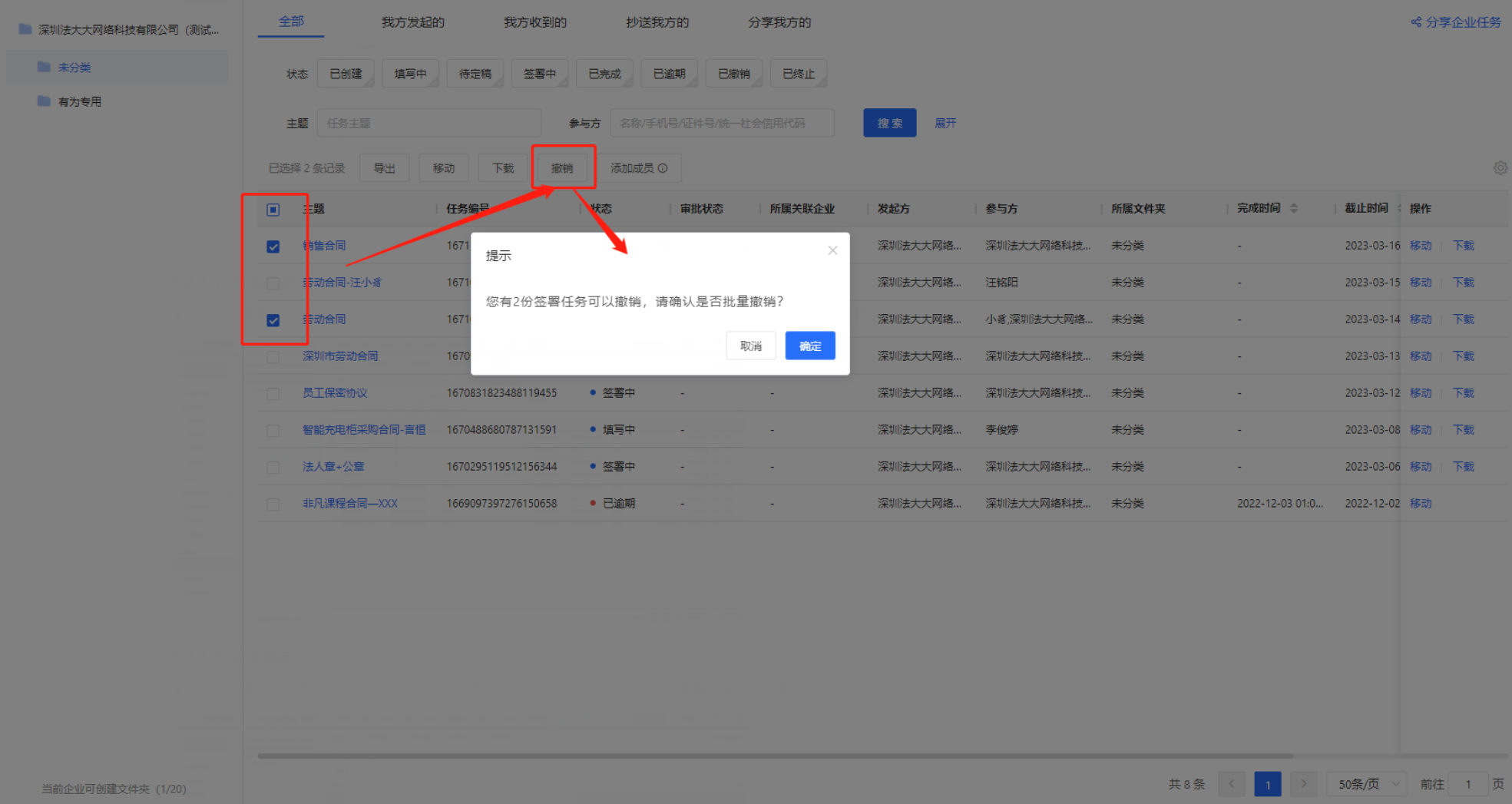Sort by 完成时间 column arrows
Viewport: 1512px width, 804px height.
1294,208
